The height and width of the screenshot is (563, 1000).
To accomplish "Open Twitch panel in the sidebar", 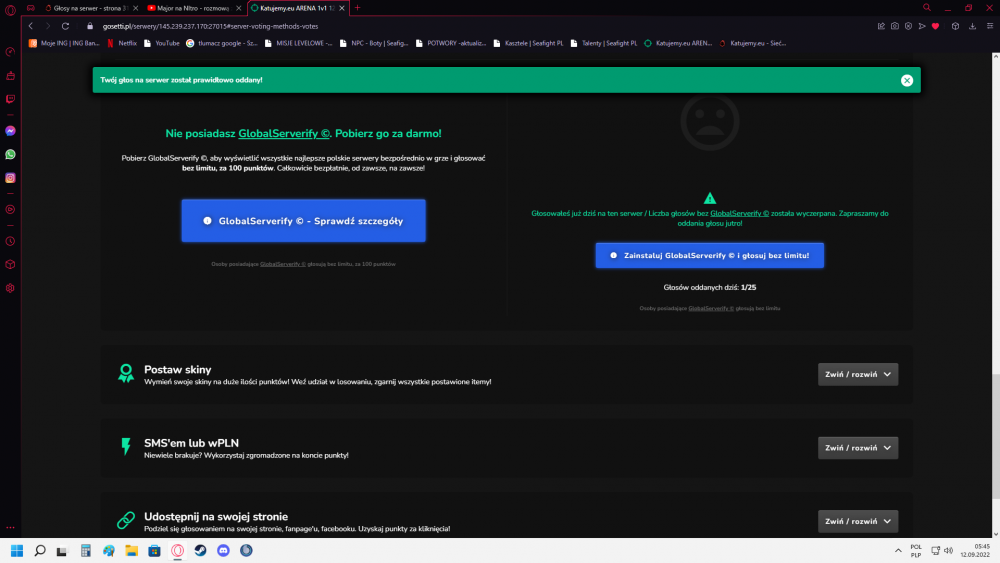I will point(10,99).
